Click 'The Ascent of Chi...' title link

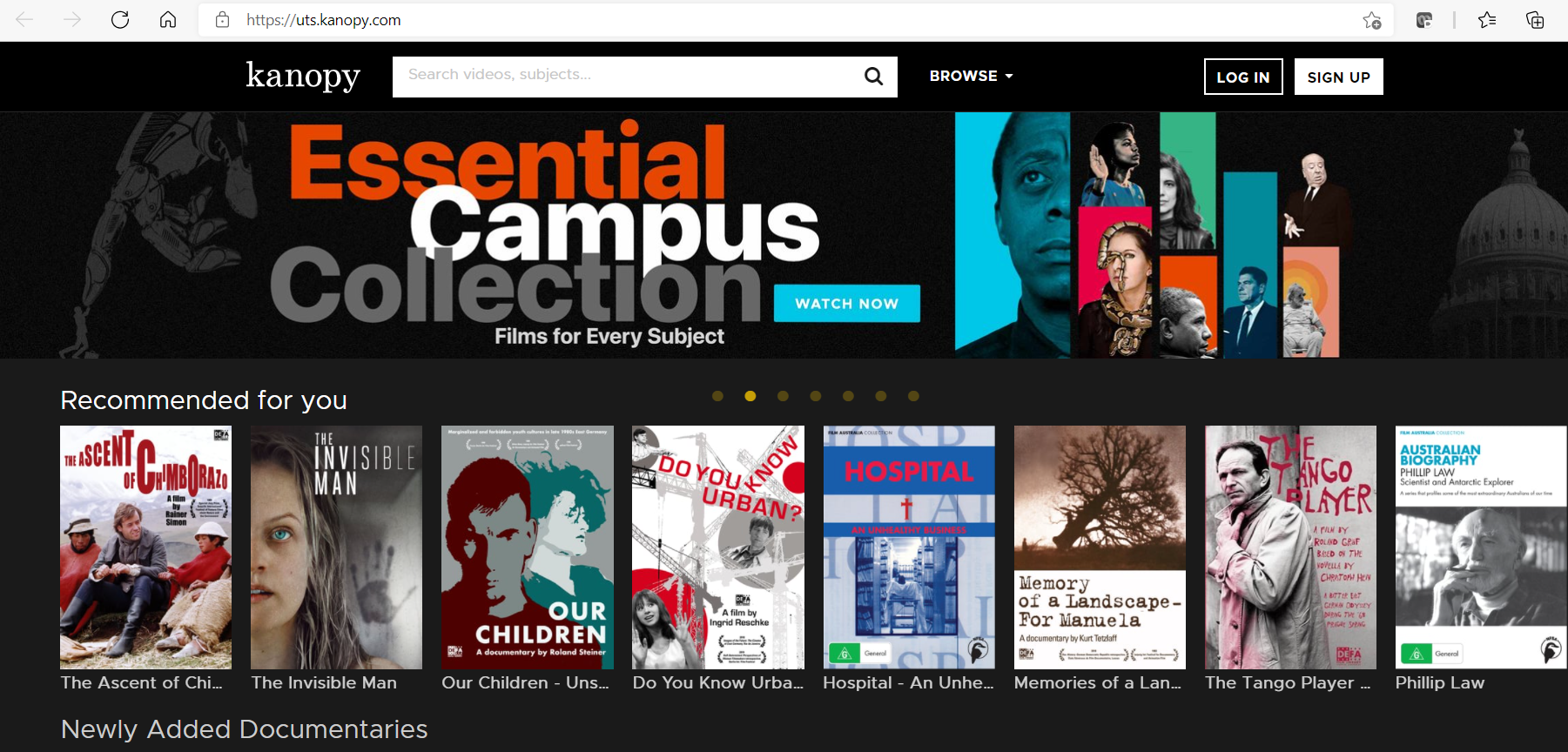(x=142, y=683)
